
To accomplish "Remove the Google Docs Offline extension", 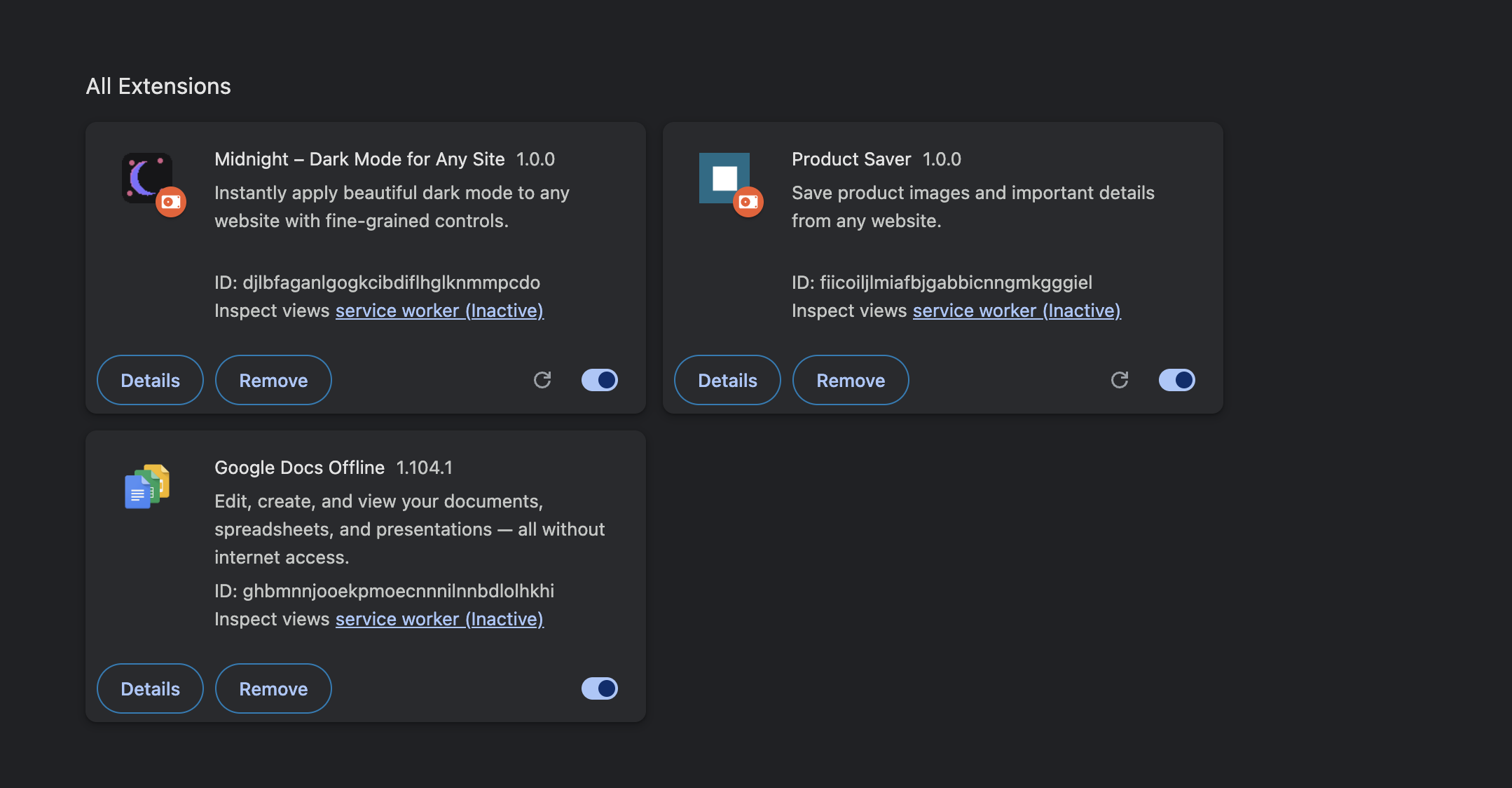I will (273, 688).
